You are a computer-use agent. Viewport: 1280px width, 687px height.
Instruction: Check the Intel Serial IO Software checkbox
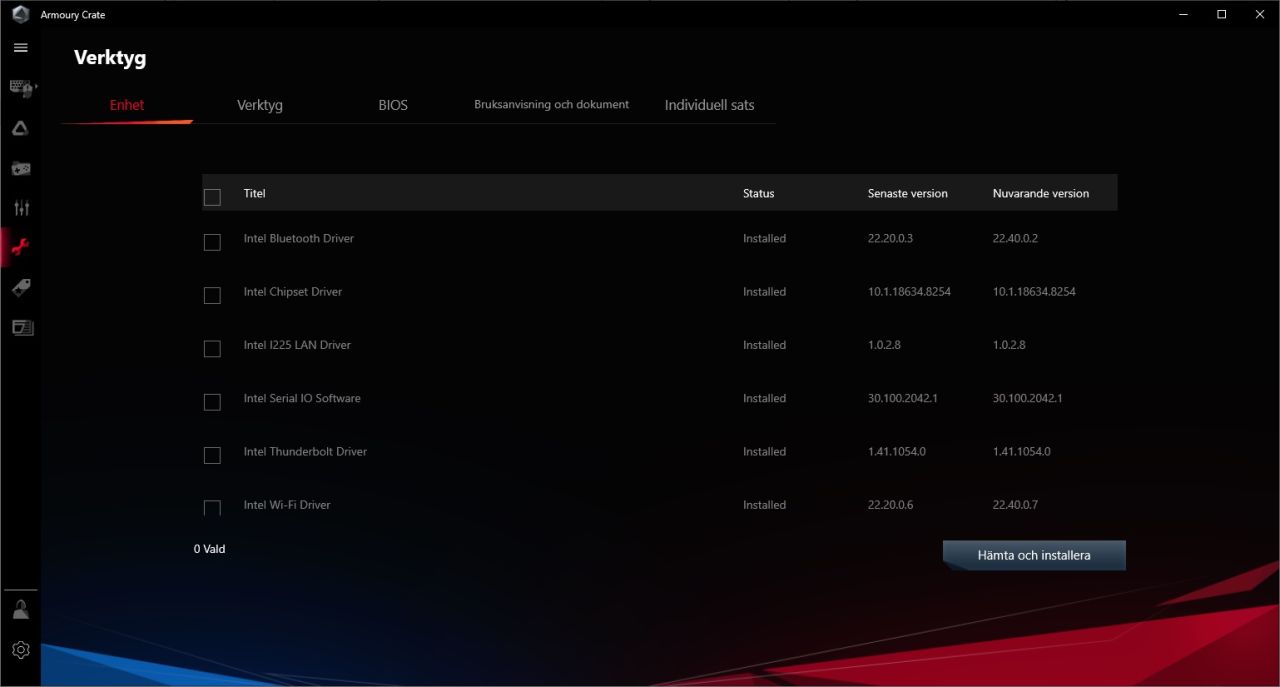pyautogui.click(x=212, y=401)
